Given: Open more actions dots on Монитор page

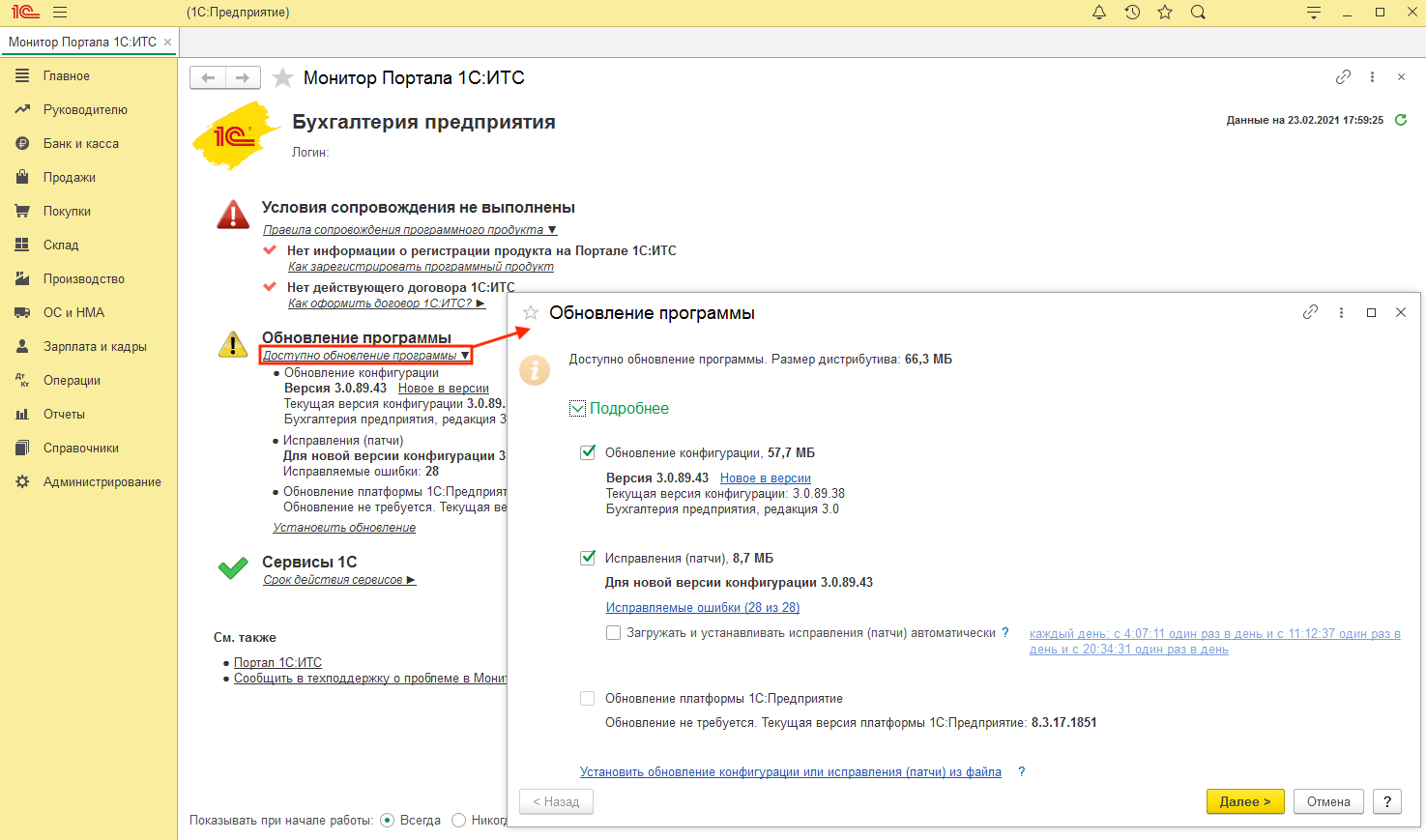Looking at the screenshot, I should point(1372,76).
